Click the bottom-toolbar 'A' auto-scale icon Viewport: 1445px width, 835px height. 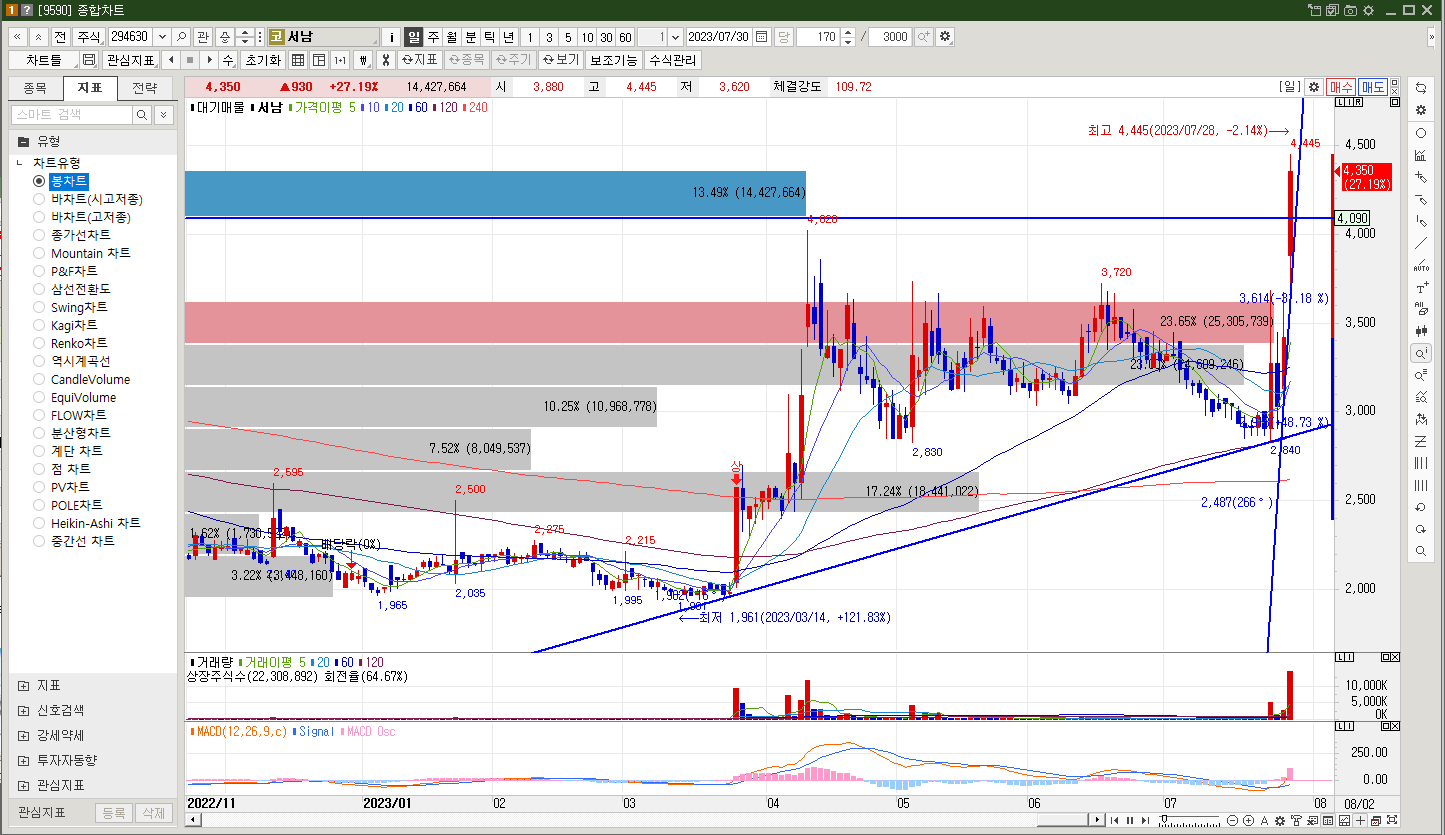coord(1264,821)
